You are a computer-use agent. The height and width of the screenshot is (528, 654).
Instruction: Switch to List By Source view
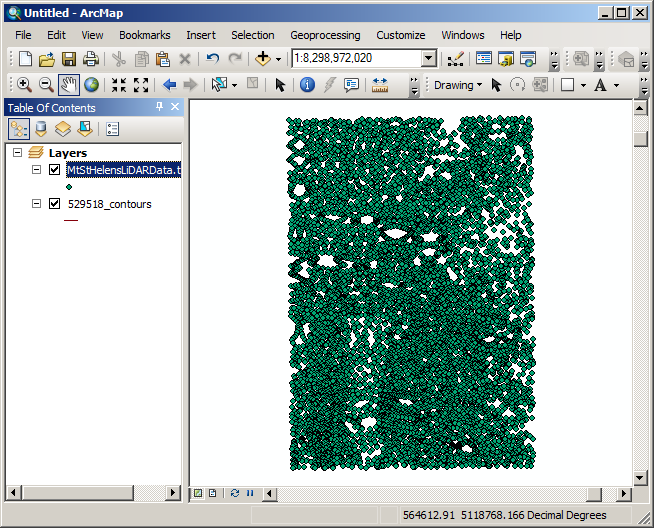pos(41,129)
